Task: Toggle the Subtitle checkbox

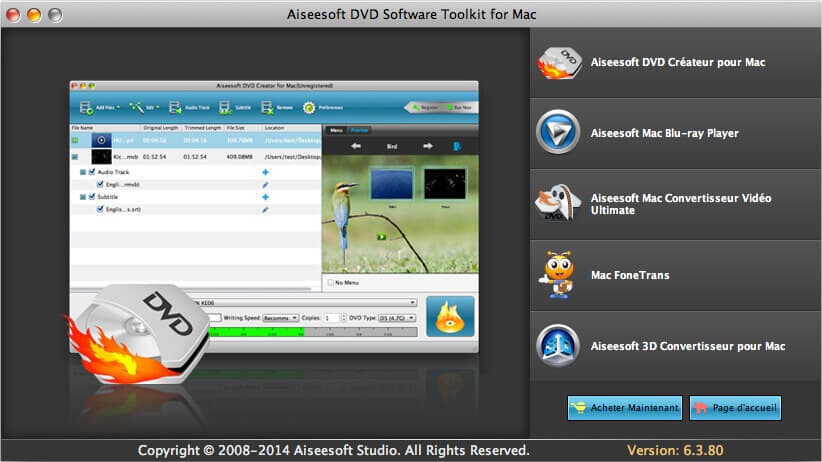Action: pyautogui.click(x=92, y=197)
